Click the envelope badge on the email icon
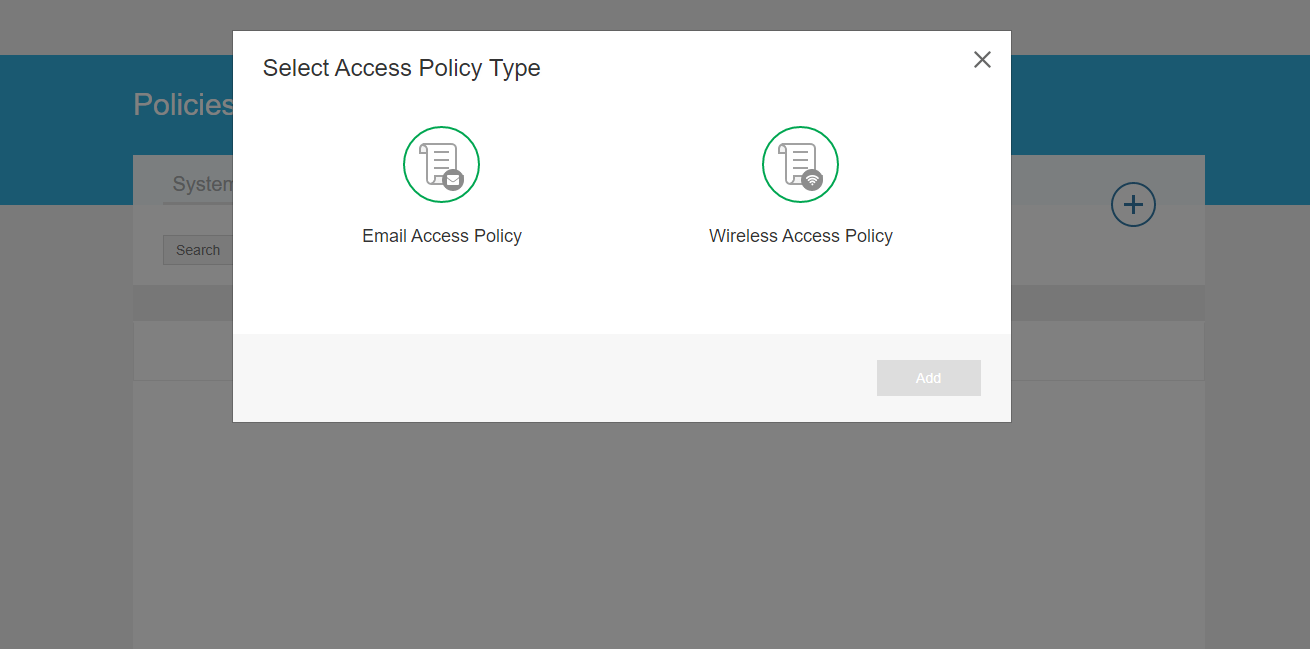 [453, 180]
